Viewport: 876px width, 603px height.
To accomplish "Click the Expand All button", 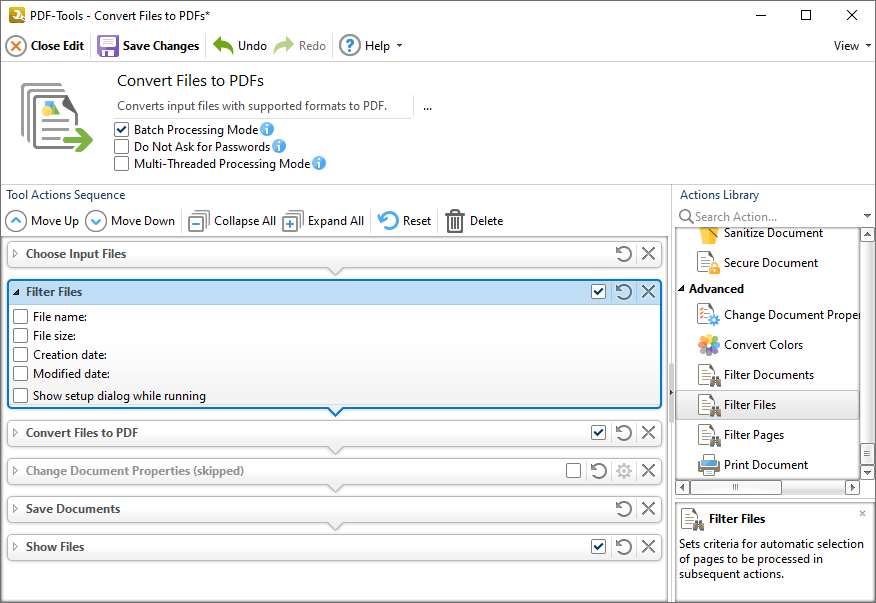I will (323, 220).
